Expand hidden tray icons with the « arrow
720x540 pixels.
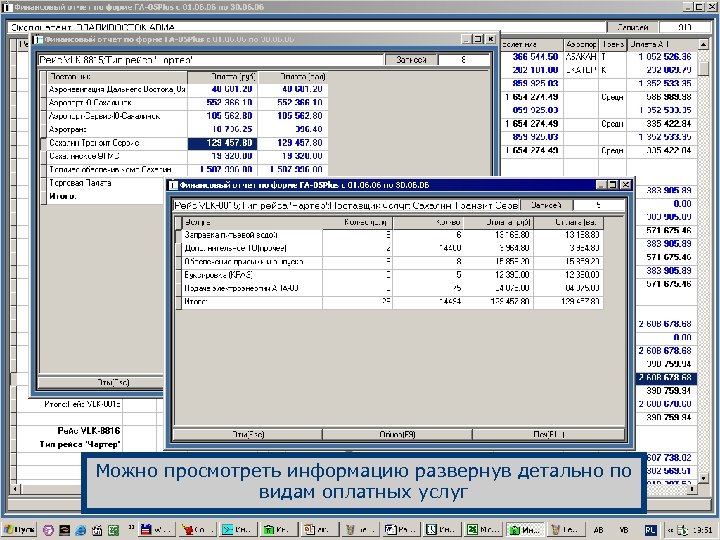tap(671, 529)
